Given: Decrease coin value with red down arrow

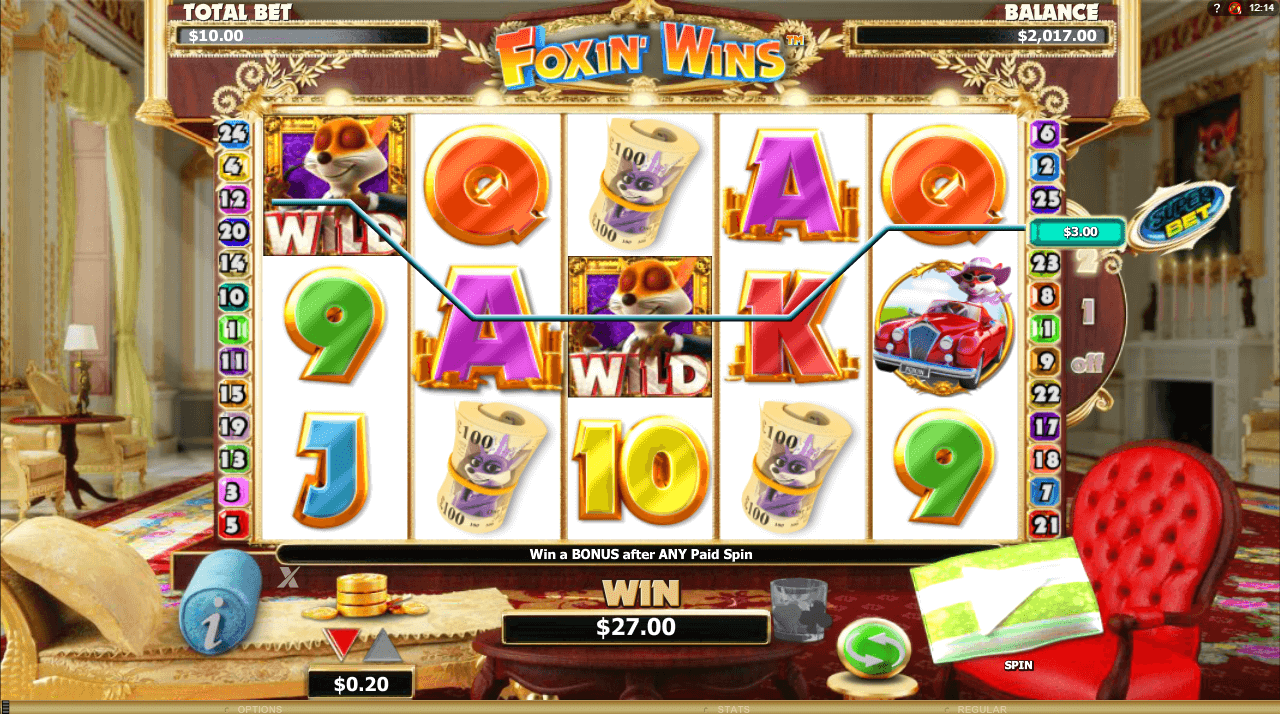Looking at the screenshot, I should pos(341,645).
